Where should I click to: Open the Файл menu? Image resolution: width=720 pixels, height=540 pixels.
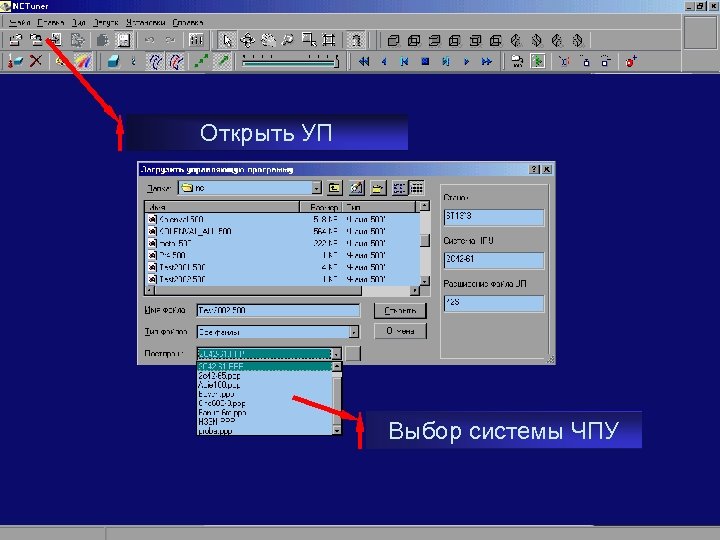19,22
